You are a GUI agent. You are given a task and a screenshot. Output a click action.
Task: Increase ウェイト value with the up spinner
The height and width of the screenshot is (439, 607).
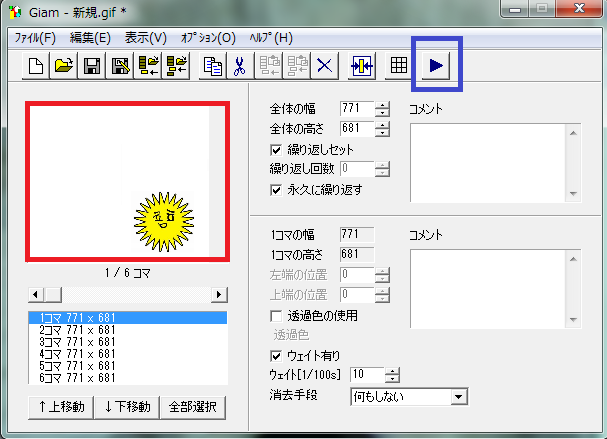pos(392,371)
